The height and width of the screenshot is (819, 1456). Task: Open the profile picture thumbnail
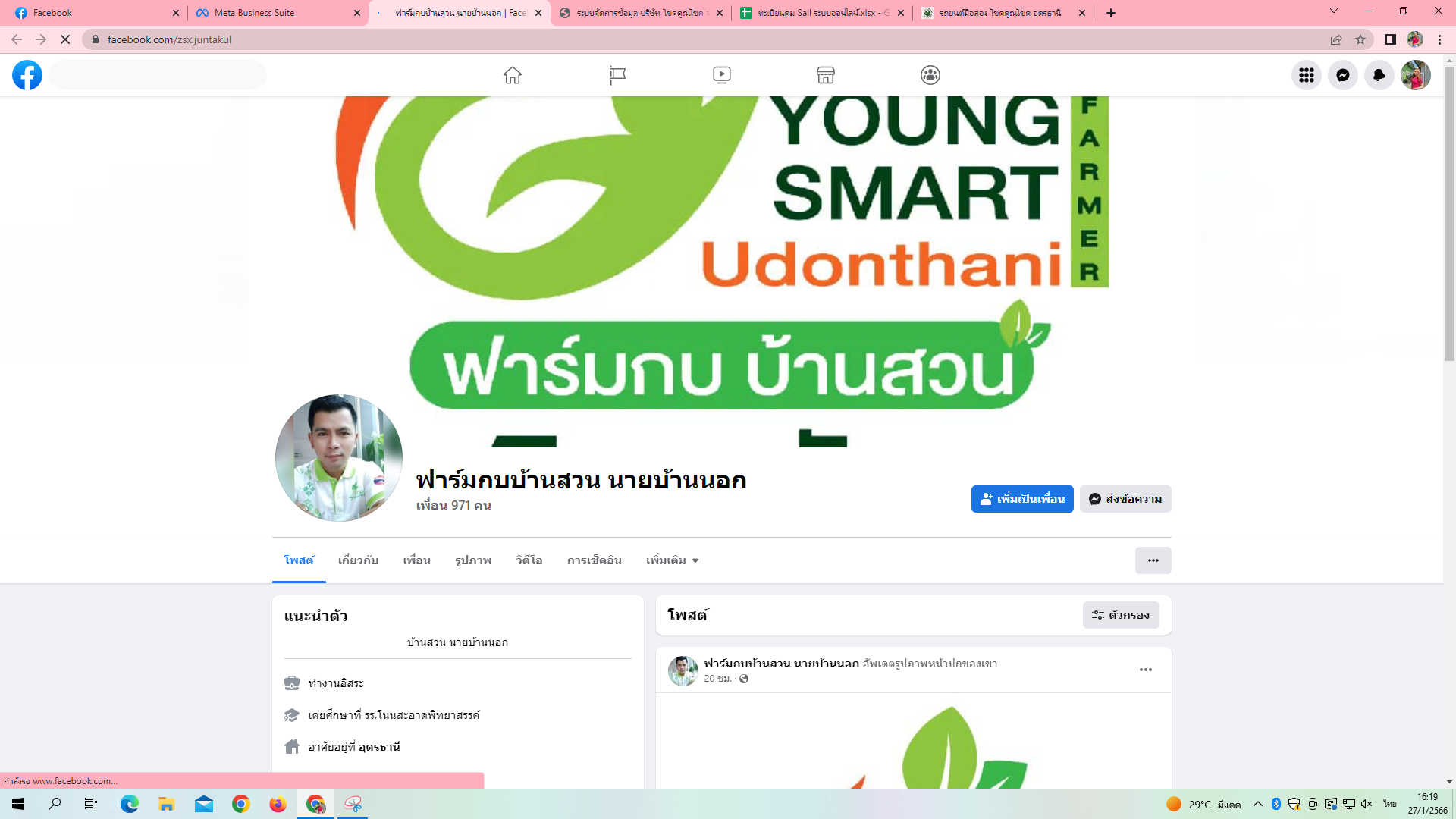(x=338, y=457)
